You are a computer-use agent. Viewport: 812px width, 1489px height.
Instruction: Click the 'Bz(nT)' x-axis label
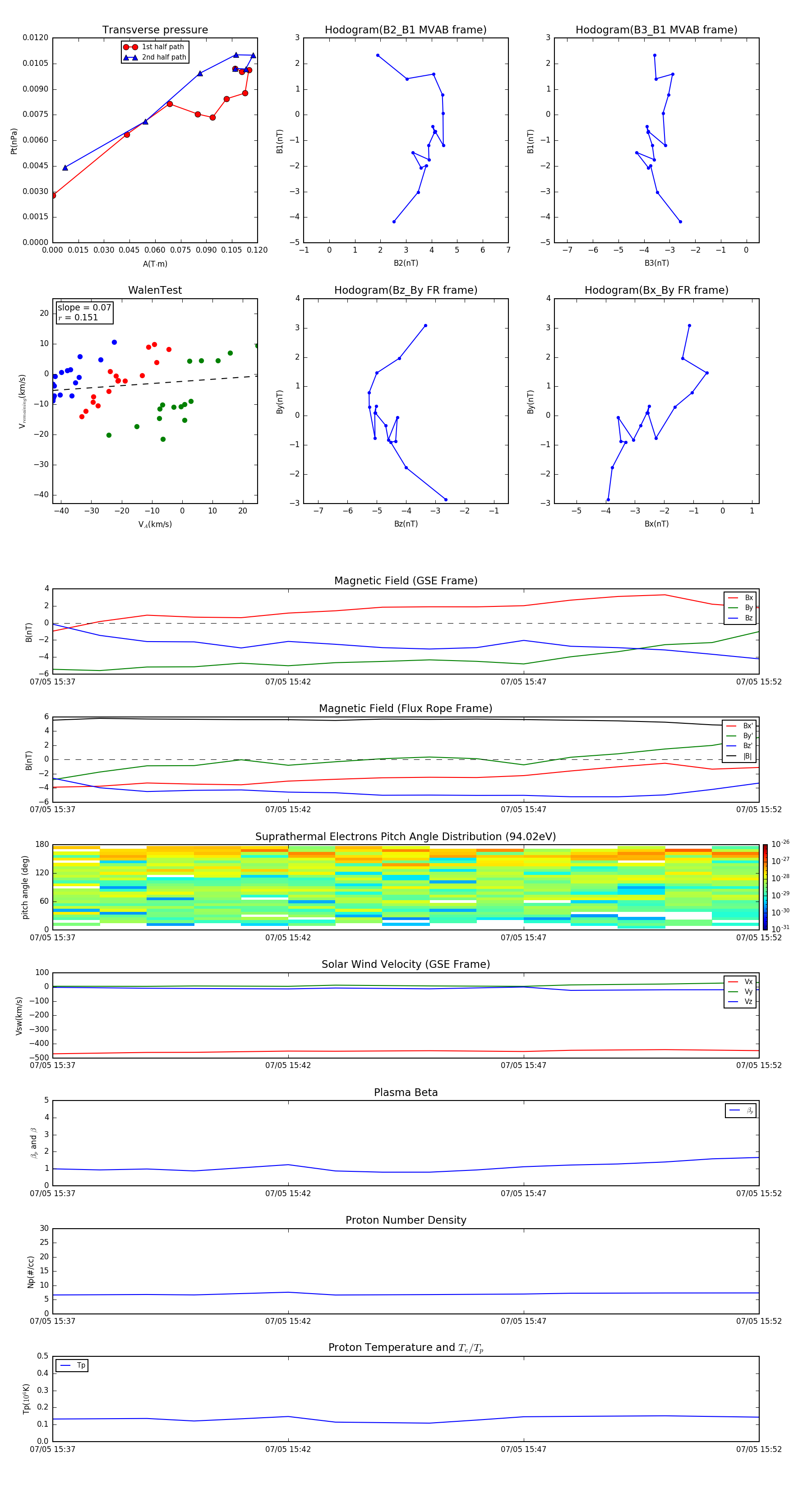tap(406, 524)
